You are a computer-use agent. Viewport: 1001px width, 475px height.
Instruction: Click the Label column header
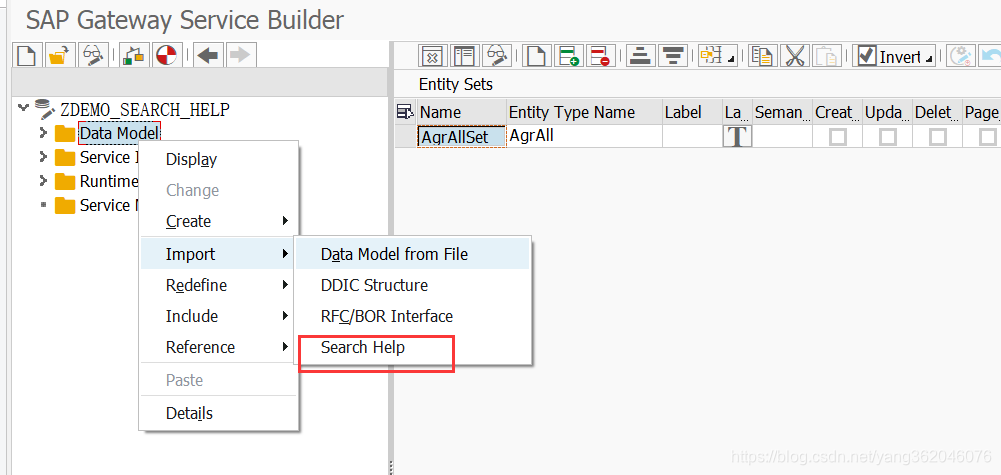coord(693,112)
